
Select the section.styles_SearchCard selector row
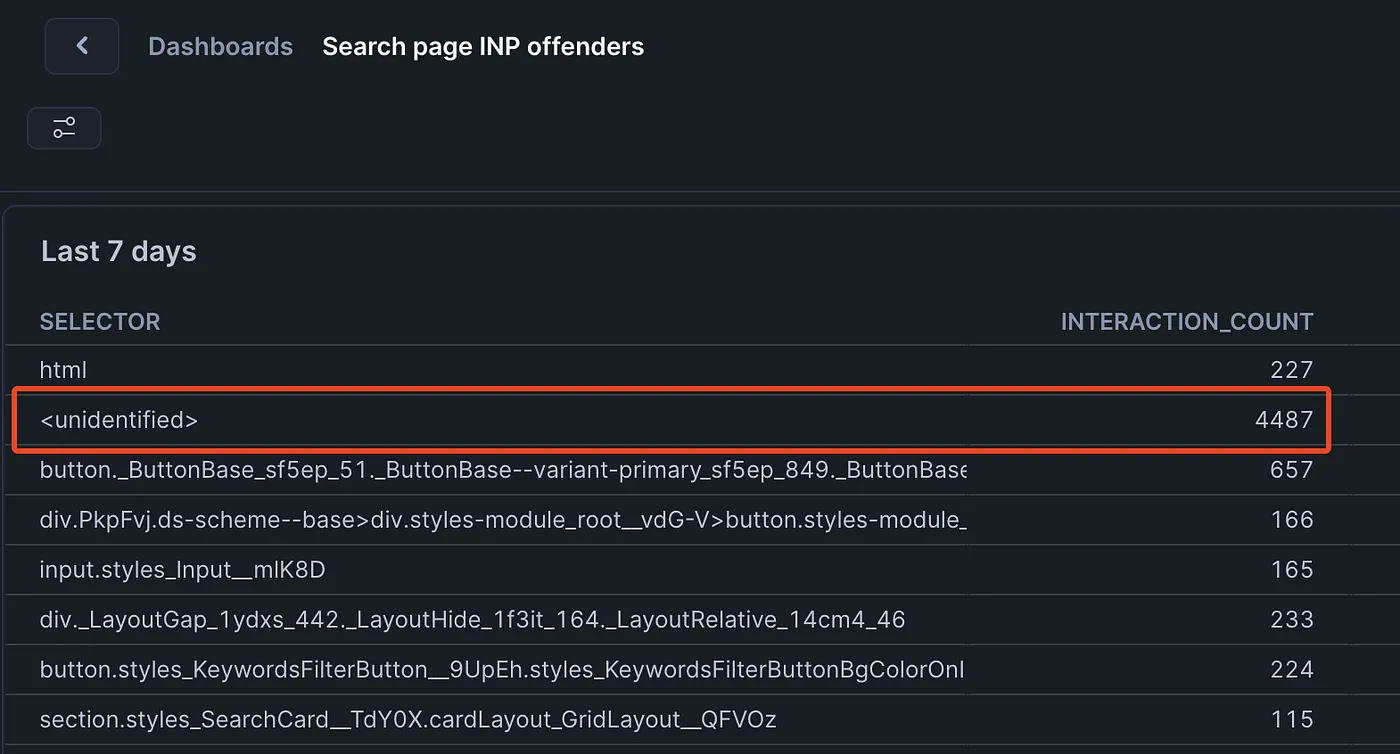[x=408, y=720]
